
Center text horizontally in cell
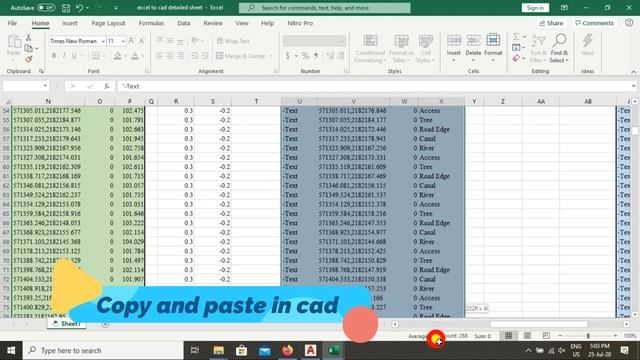pyautogui.click(x=170, y=56)
